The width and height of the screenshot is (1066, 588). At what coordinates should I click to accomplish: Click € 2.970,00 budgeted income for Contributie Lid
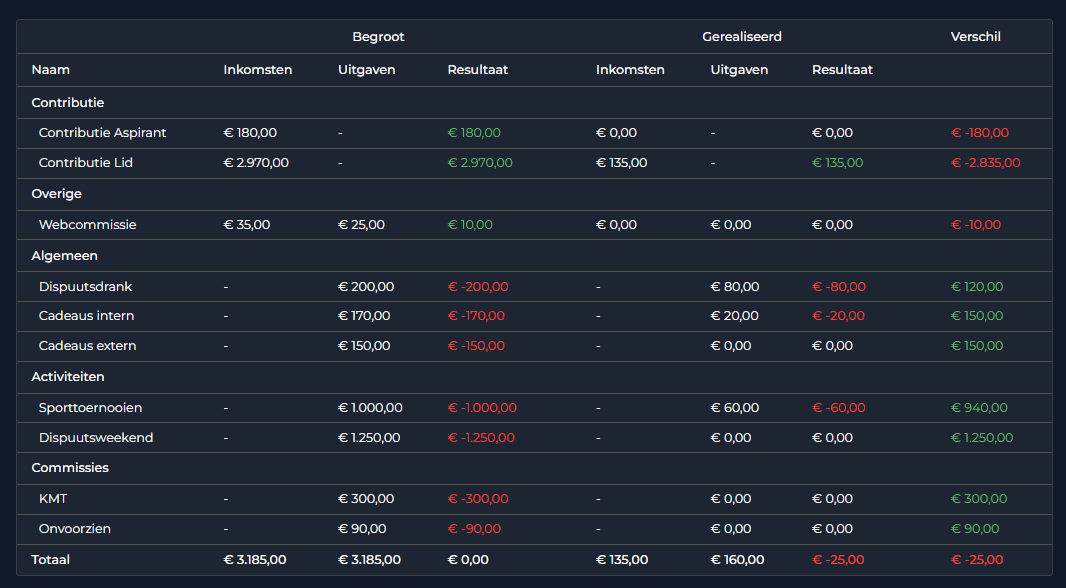click(x=256, y=162)
